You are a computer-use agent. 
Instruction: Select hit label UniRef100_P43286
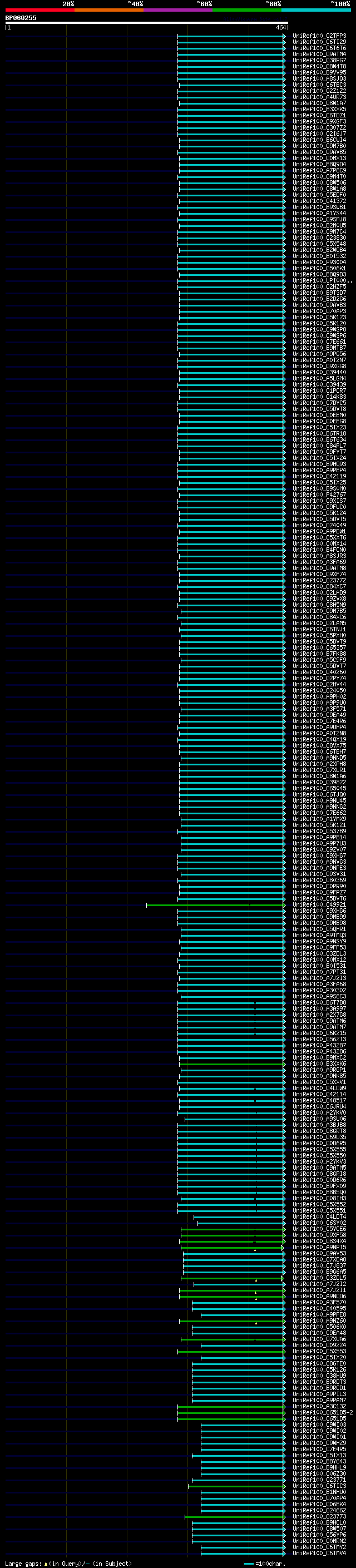[x=319, y=1052]
